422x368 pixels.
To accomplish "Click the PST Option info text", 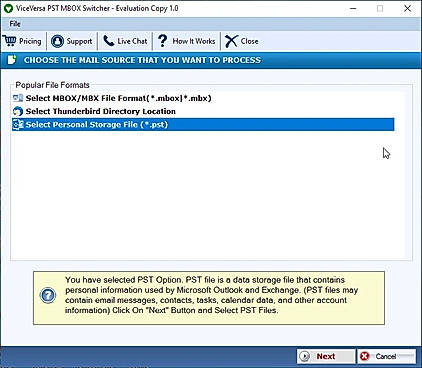I will (211, 295).
